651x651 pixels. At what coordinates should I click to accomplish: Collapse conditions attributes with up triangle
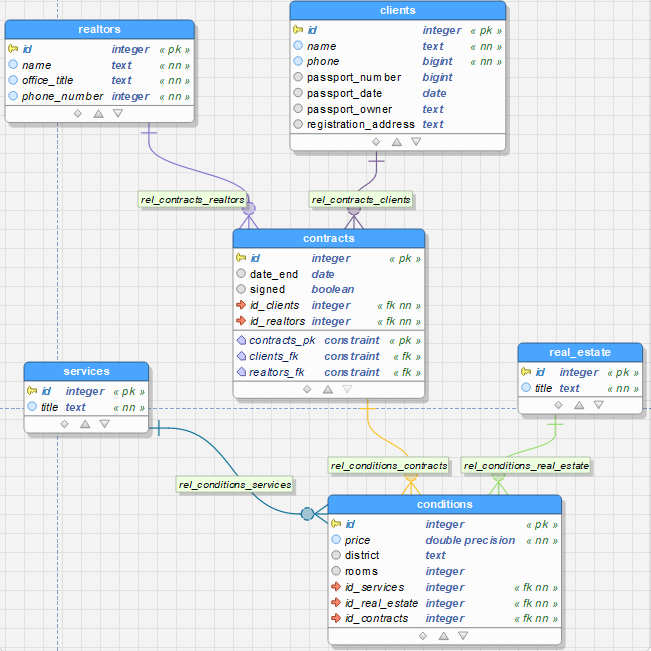(443, 636)
